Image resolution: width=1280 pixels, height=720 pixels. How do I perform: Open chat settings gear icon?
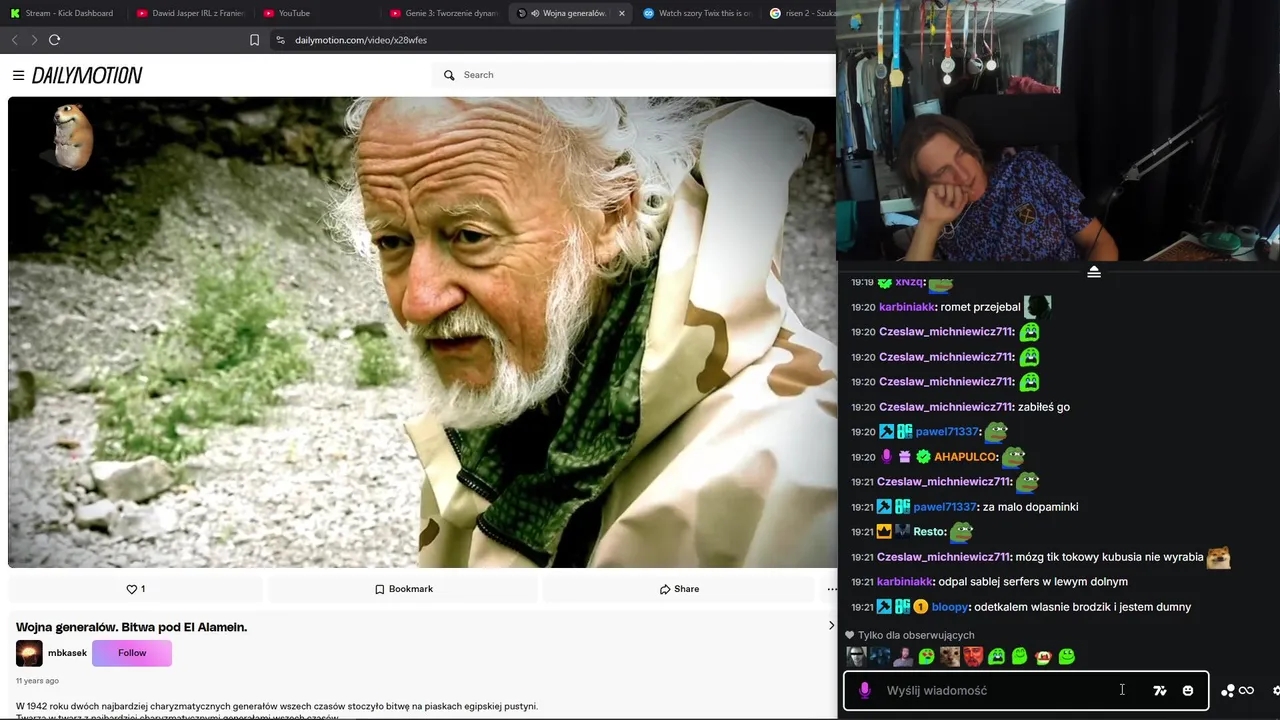coord(1276,690)
